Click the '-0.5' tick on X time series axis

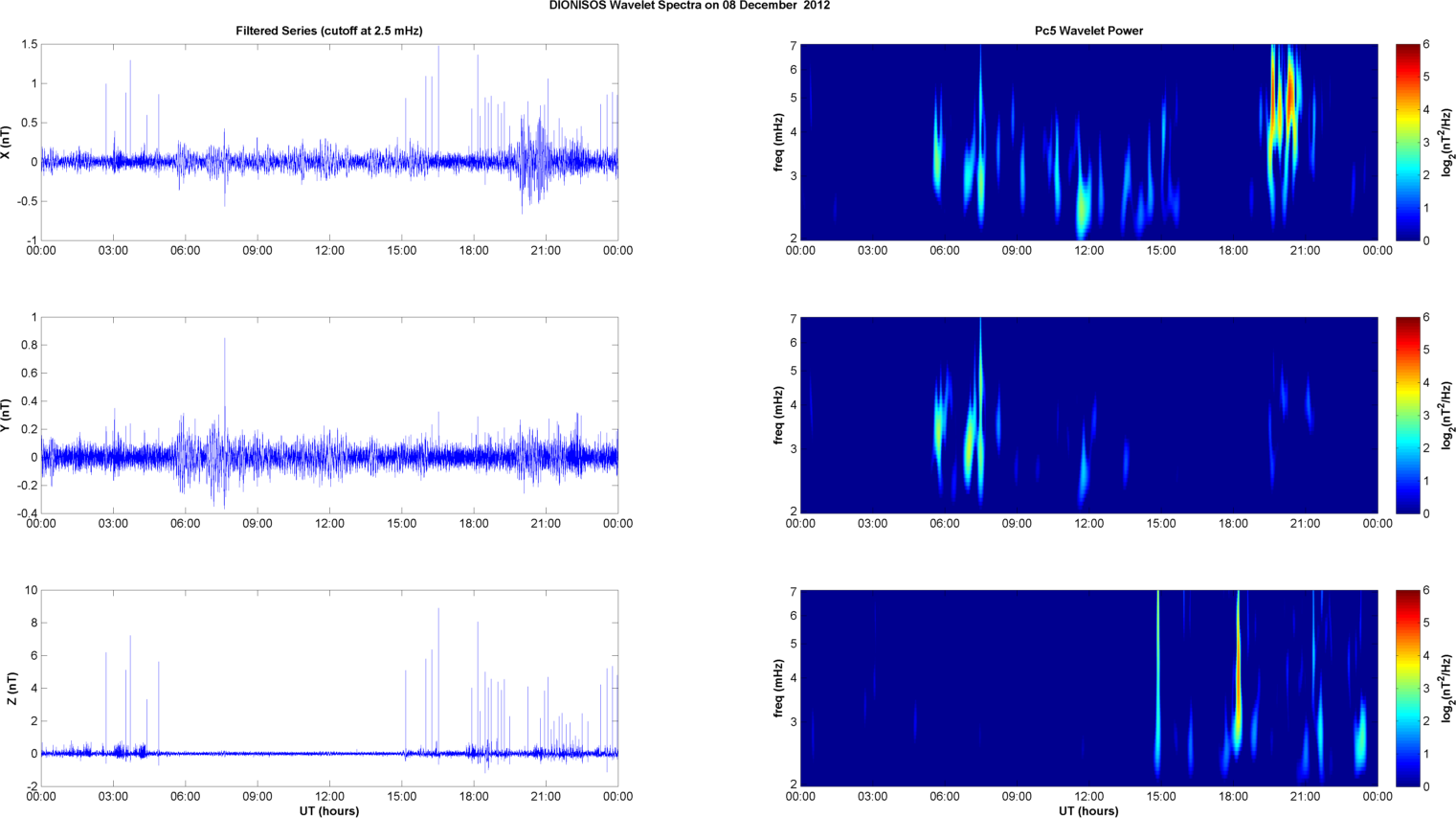click(x=27, y=201)
